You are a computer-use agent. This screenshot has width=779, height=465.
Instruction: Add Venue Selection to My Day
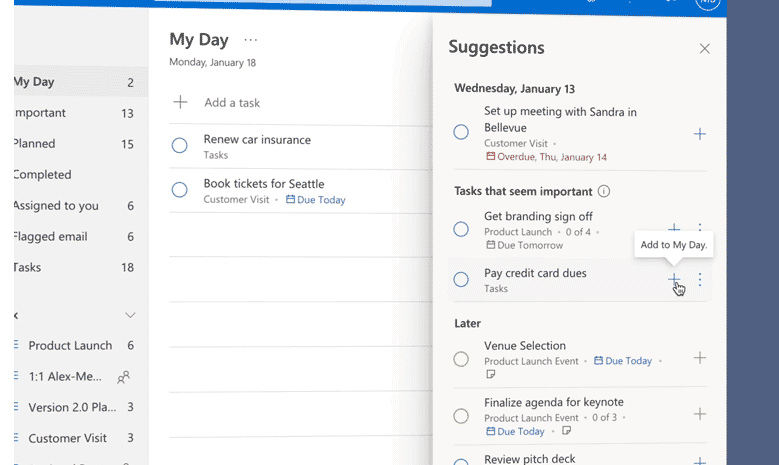pyautogui.click(x=700, y=358)
